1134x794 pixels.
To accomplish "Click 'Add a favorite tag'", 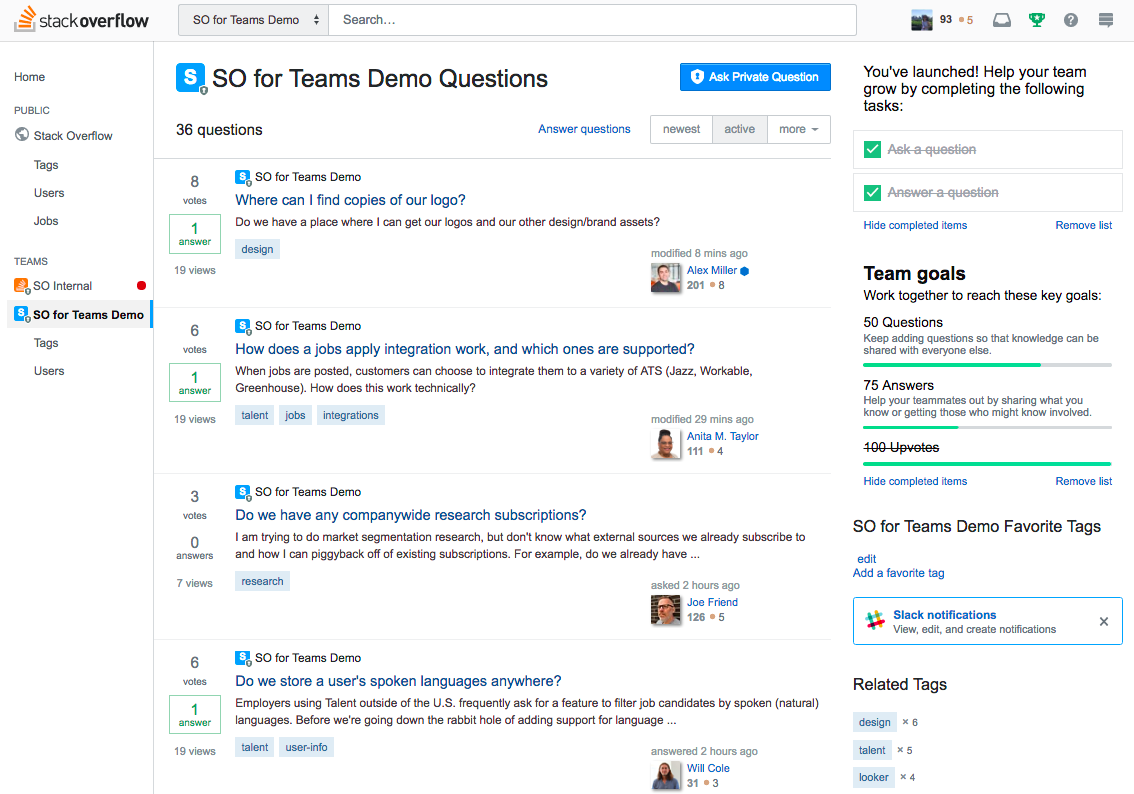I will [x=898, y=573].
